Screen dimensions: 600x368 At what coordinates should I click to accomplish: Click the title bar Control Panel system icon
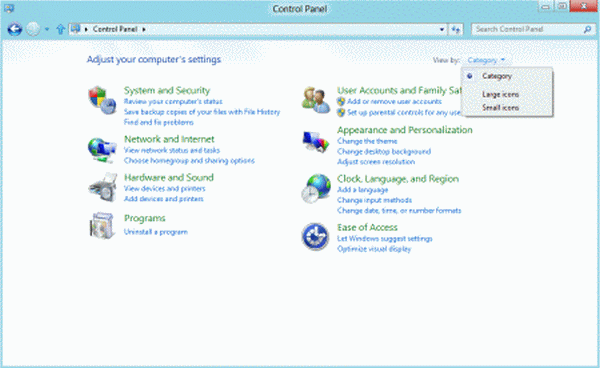[9, 8]
